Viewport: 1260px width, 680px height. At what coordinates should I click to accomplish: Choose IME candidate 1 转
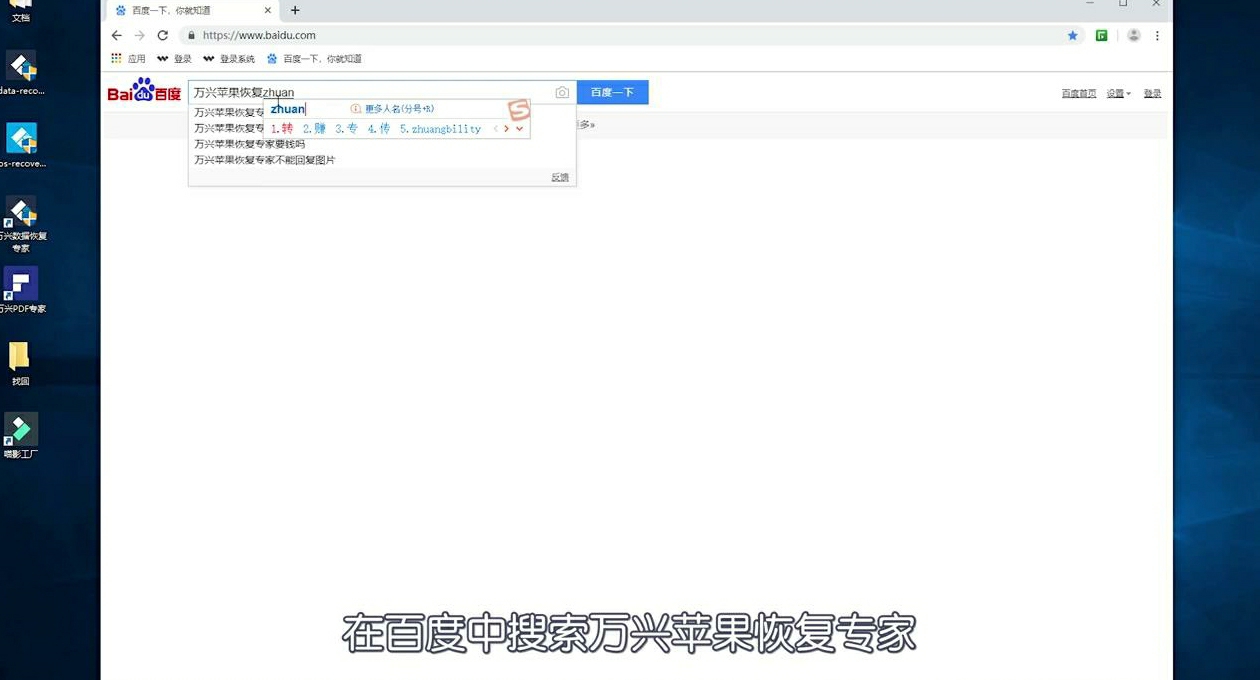tap(282, 129)
